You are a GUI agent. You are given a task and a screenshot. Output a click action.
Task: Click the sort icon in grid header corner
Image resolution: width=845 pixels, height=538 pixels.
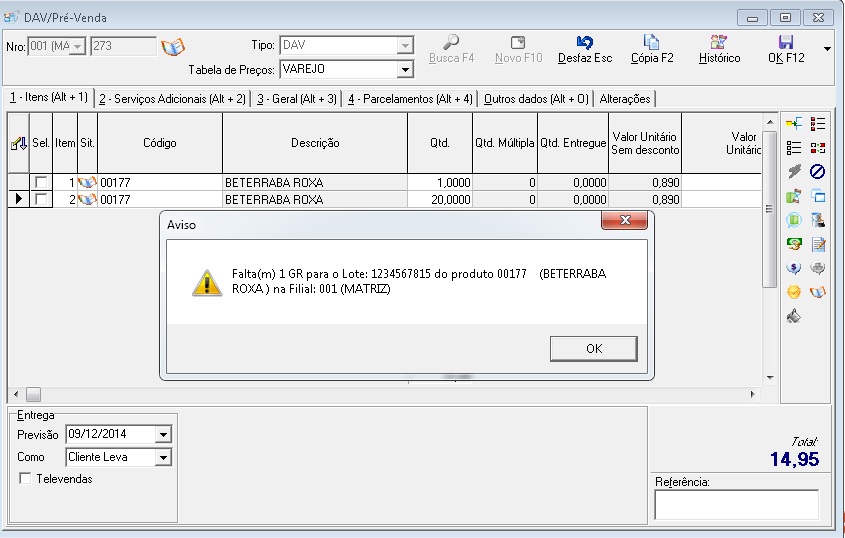pos(18,143)
